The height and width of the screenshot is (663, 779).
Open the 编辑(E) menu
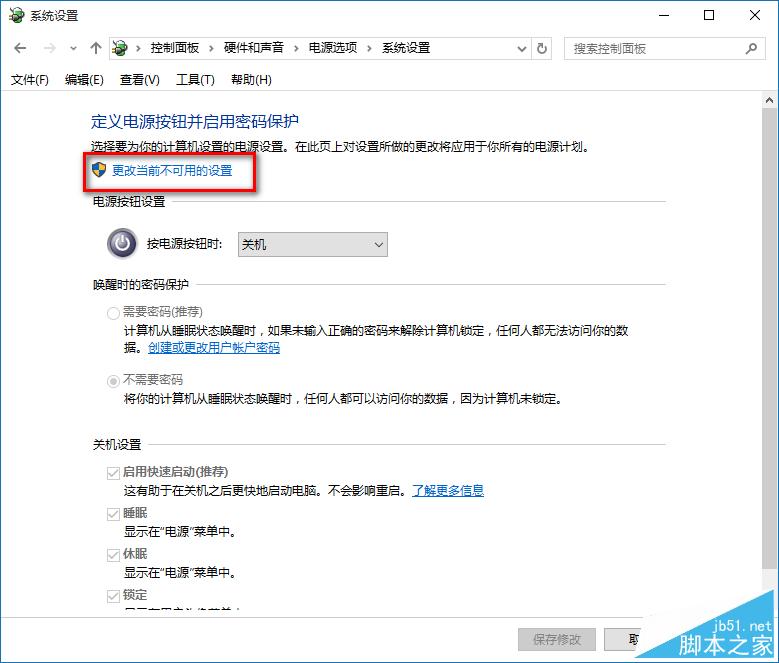point(84,79)
